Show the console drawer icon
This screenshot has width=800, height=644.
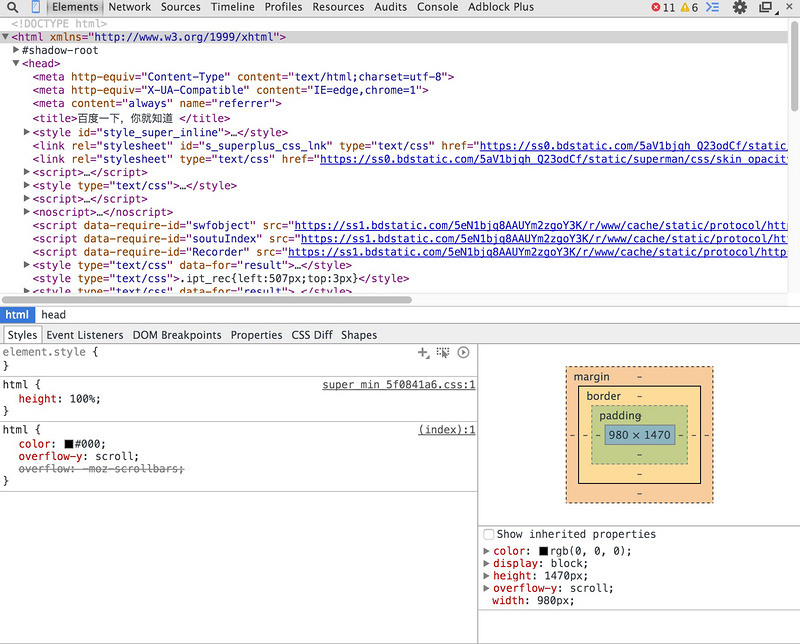(712, 7)
